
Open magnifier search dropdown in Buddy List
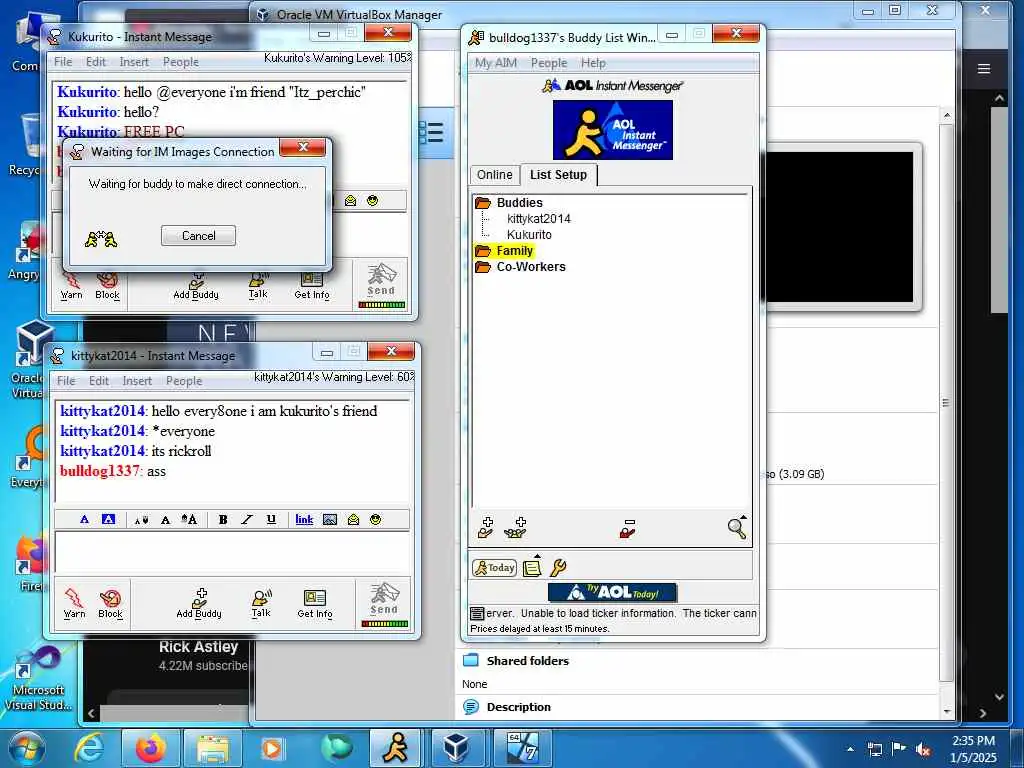click(737, 528)
